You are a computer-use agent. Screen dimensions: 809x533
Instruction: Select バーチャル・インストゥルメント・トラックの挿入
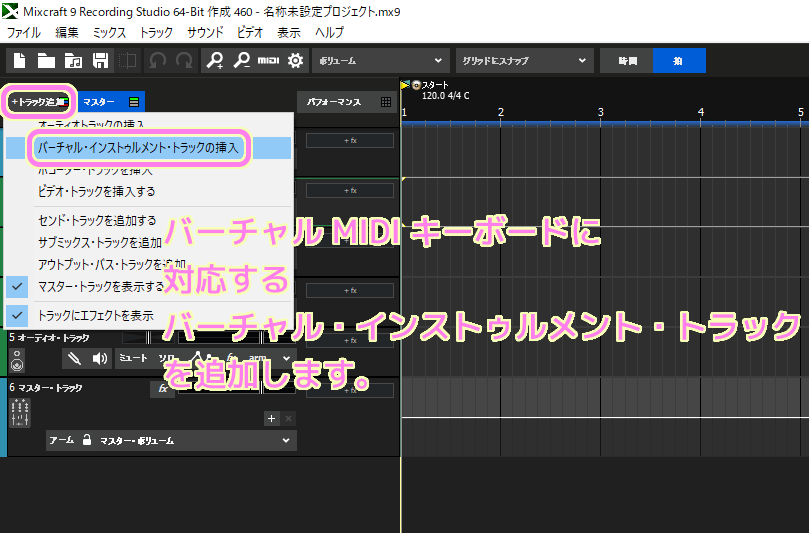pos(149,148)
